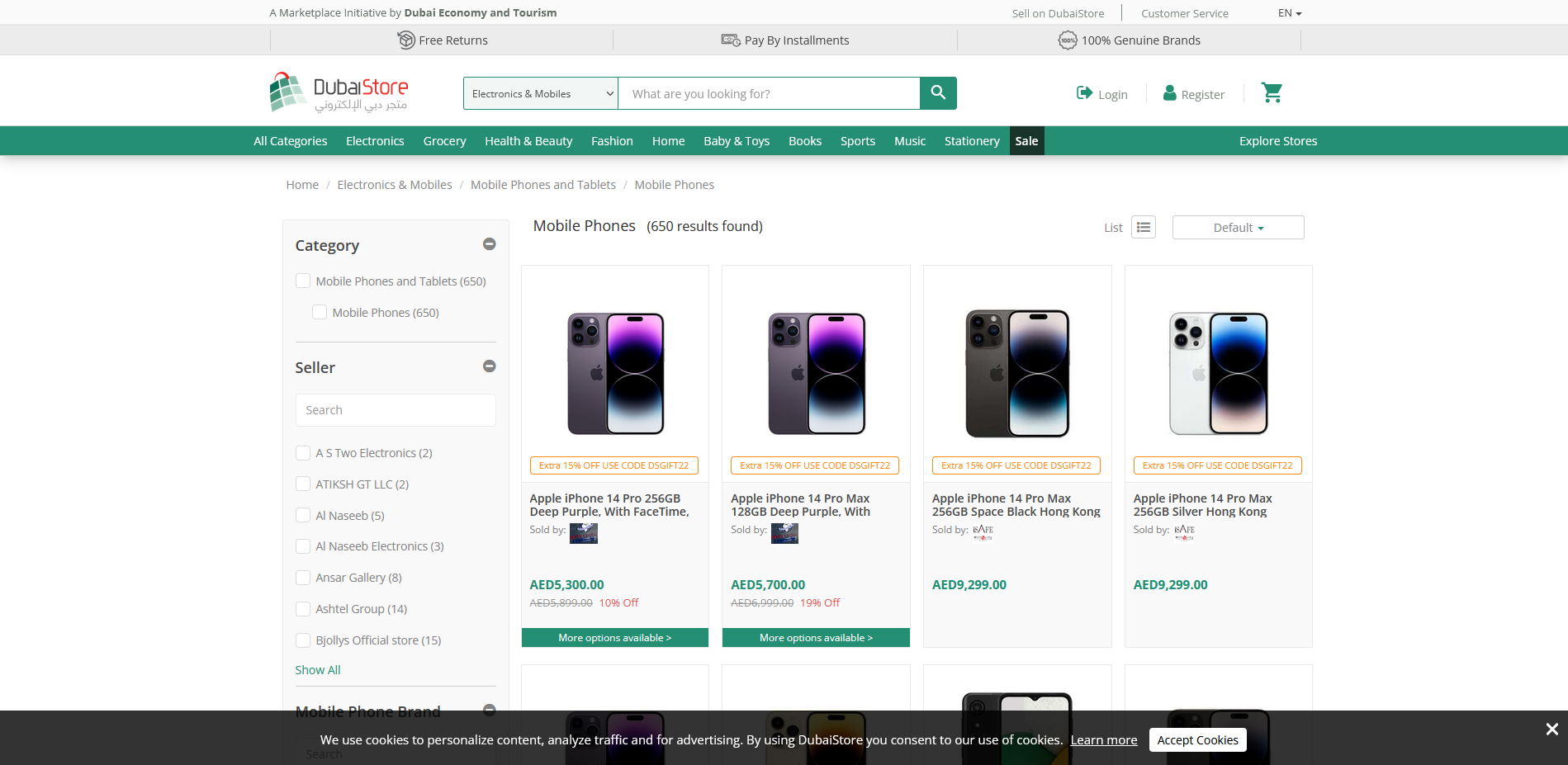
Task: Check Mobile Phones (650) subcategory
Action: 320,313
